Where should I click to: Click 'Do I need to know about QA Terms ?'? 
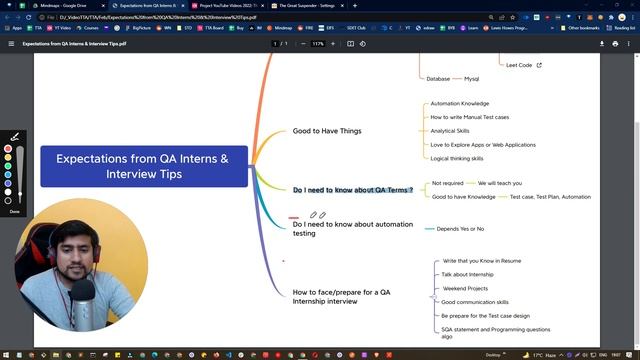[x=353, y=190]
